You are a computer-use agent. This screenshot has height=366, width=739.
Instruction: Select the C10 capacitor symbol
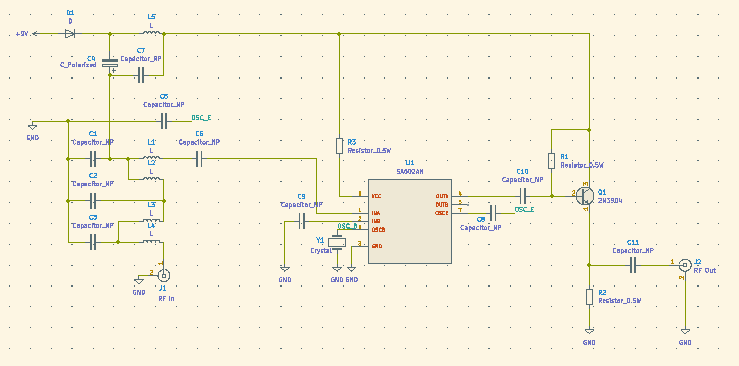pyautogui.click(x=523, y=195)
